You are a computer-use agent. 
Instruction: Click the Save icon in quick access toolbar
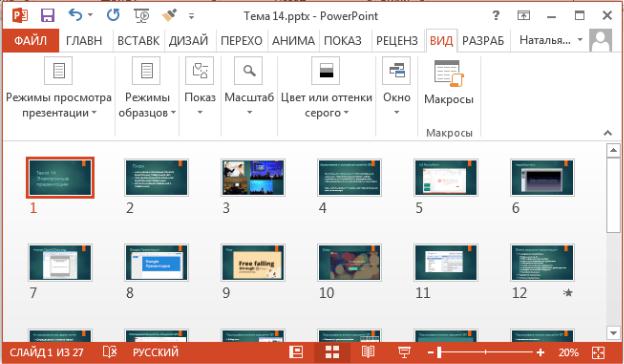47,16
